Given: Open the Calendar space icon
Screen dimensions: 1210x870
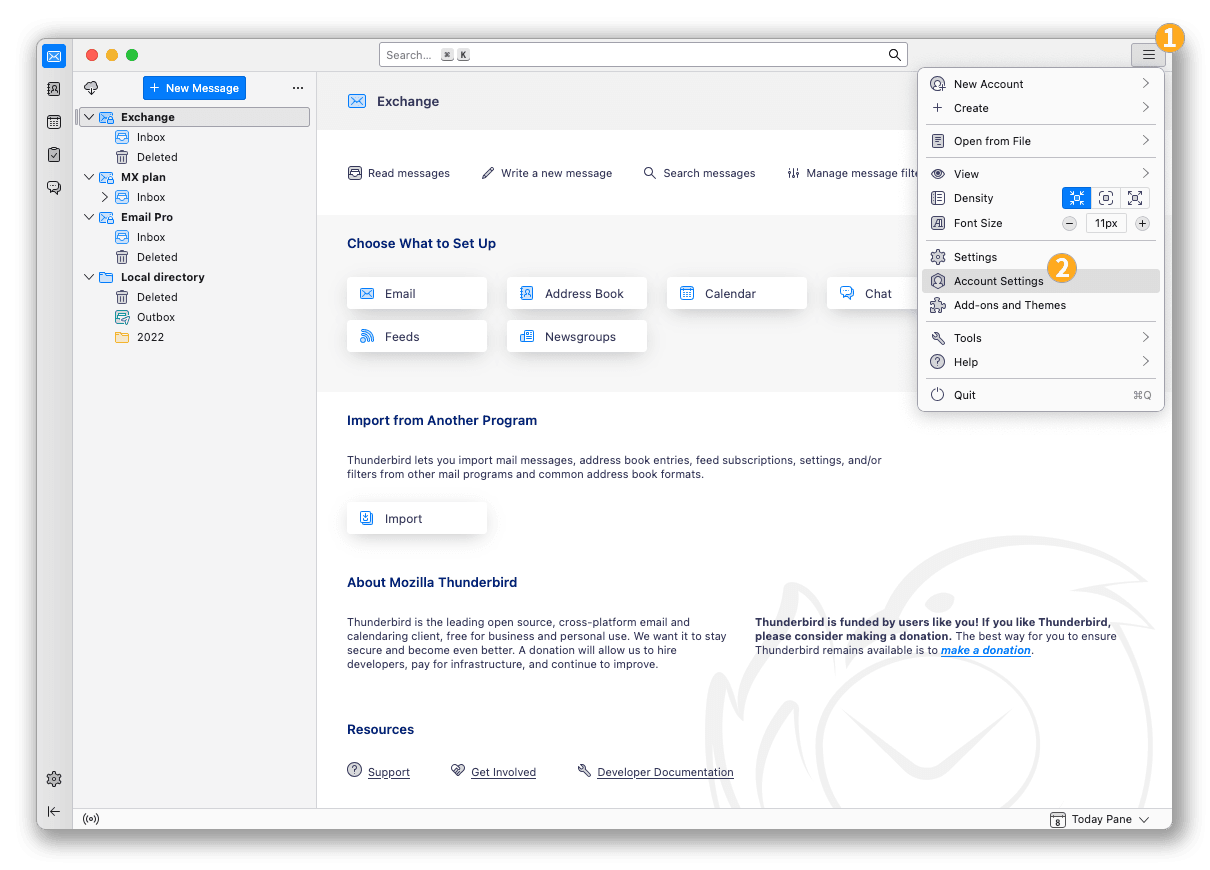Looking at the screenshot, I should [54, 122].
